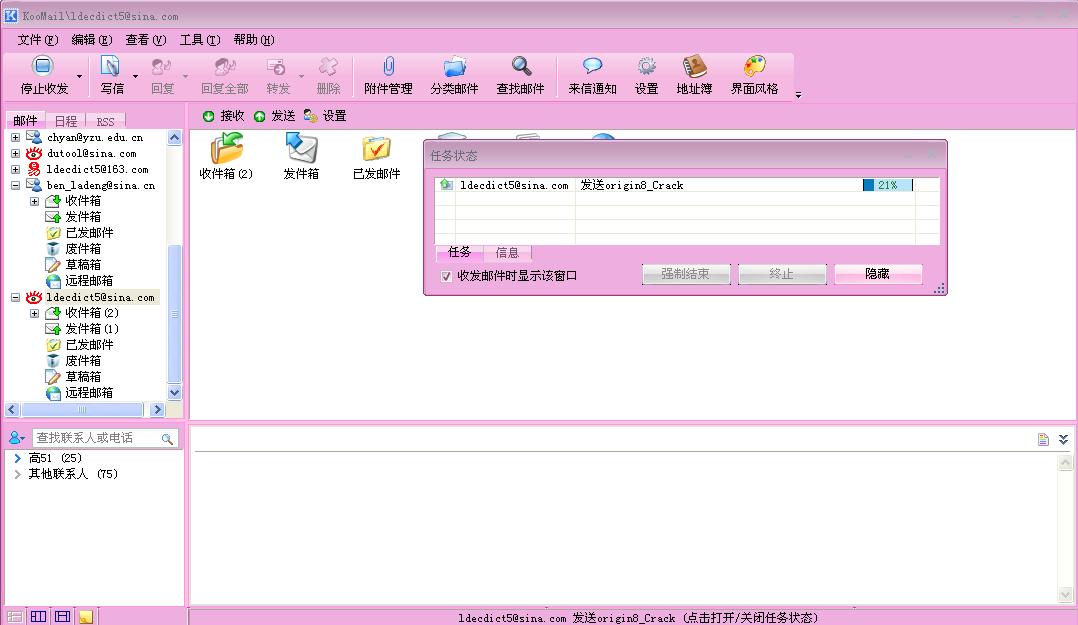
Task: Open the 帮助(H) menu
Action: 254,40
